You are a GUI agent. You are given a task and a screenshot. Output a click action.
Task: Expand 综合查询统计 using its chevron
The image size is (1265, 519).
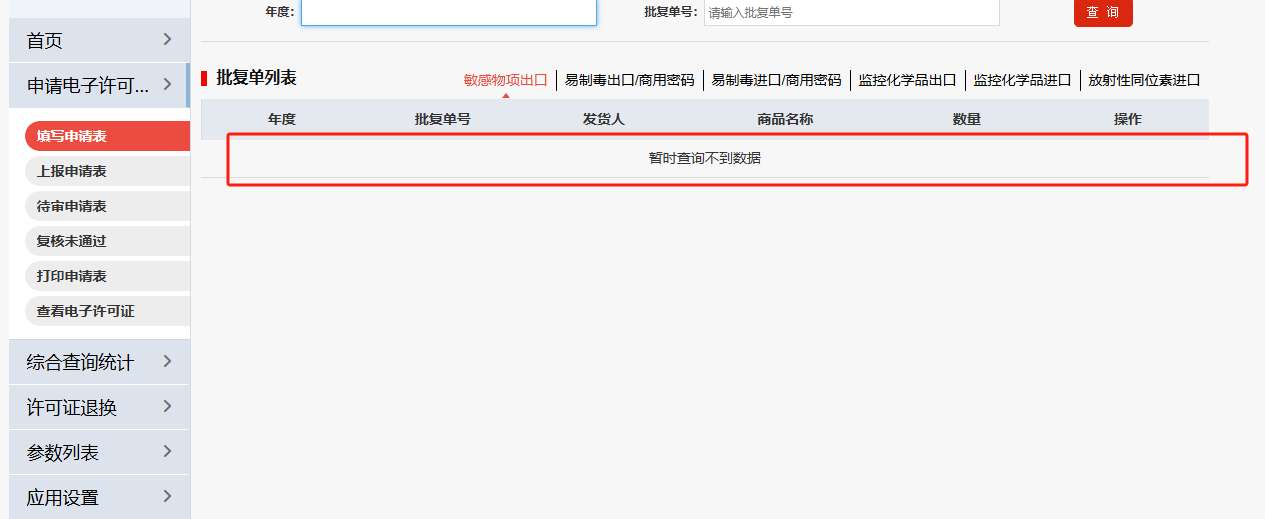click(x=167, y=361)
